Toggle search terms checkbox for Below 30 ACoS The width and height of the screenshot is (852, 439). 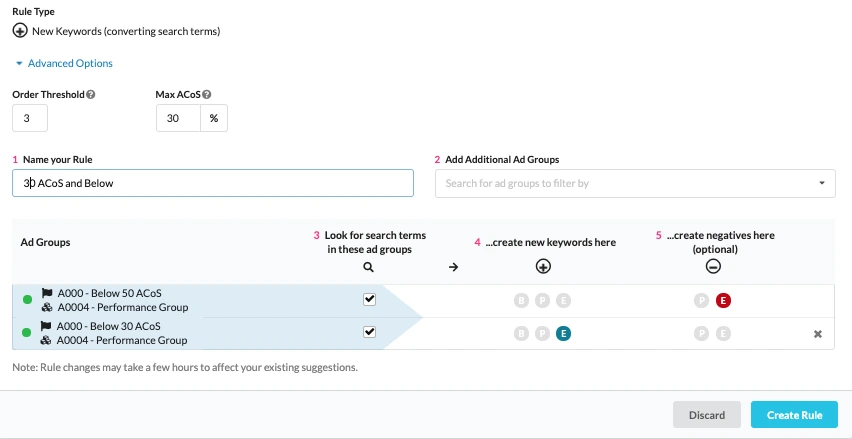369,332
